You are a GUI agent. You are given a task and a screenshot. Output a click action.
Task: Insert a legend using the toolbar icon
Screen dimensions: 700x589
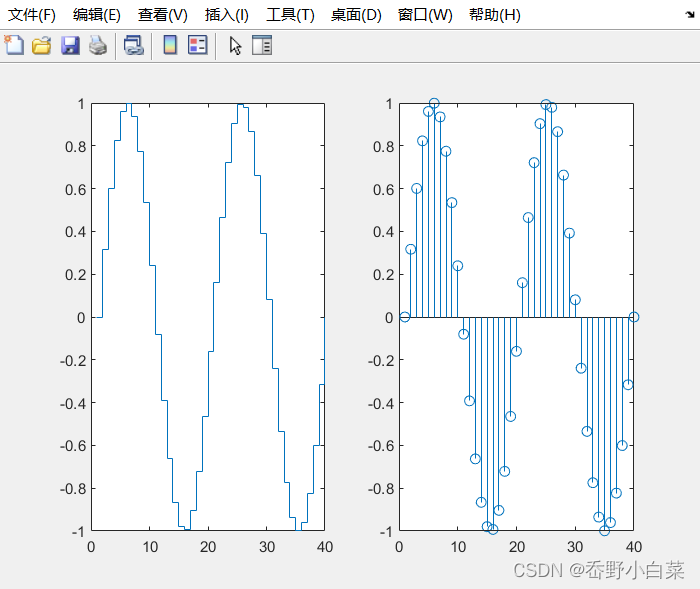coord(198,45)
